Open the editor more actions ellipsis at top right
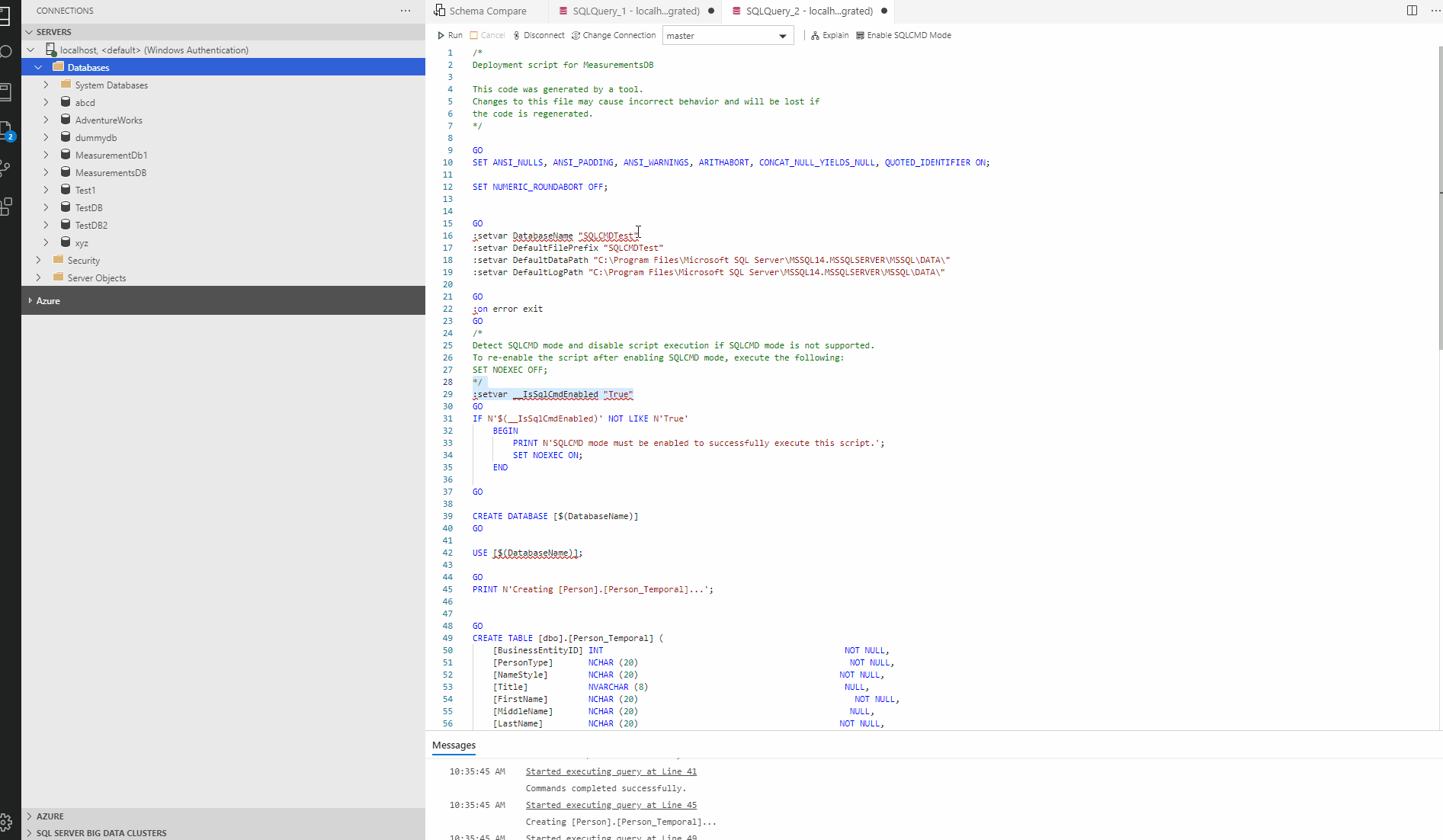This screenshot has height=840, width=1443. pos(1436,11)
